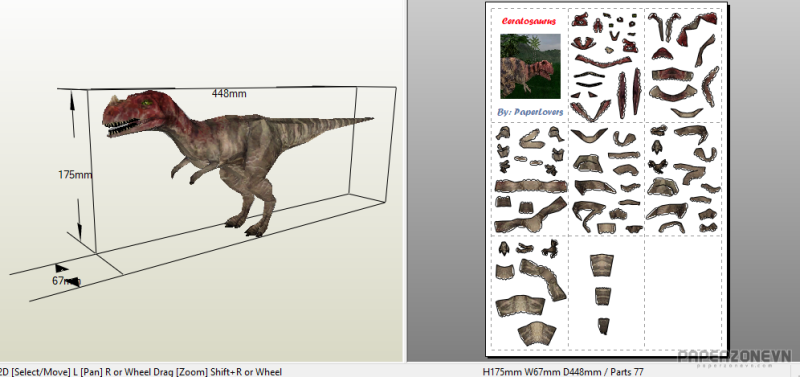Click the 448mm depth dimension label
The width and height of the screenshot is (800, 377).
[229, 94]
